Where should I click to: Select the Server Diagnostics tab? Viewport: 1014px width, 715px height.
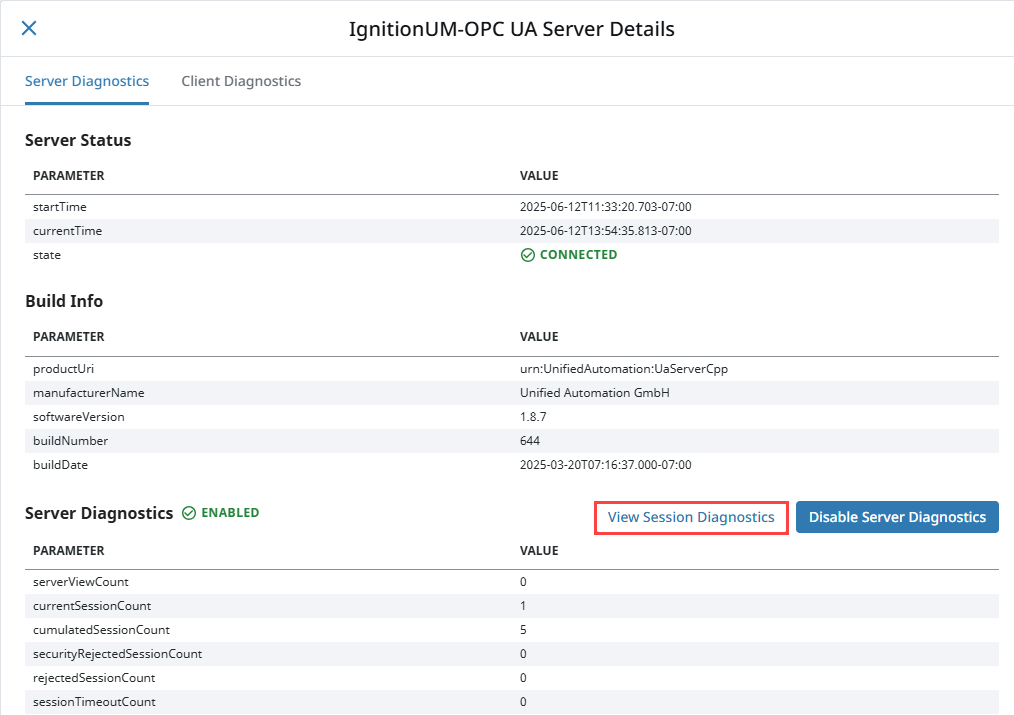click(87, 81)
